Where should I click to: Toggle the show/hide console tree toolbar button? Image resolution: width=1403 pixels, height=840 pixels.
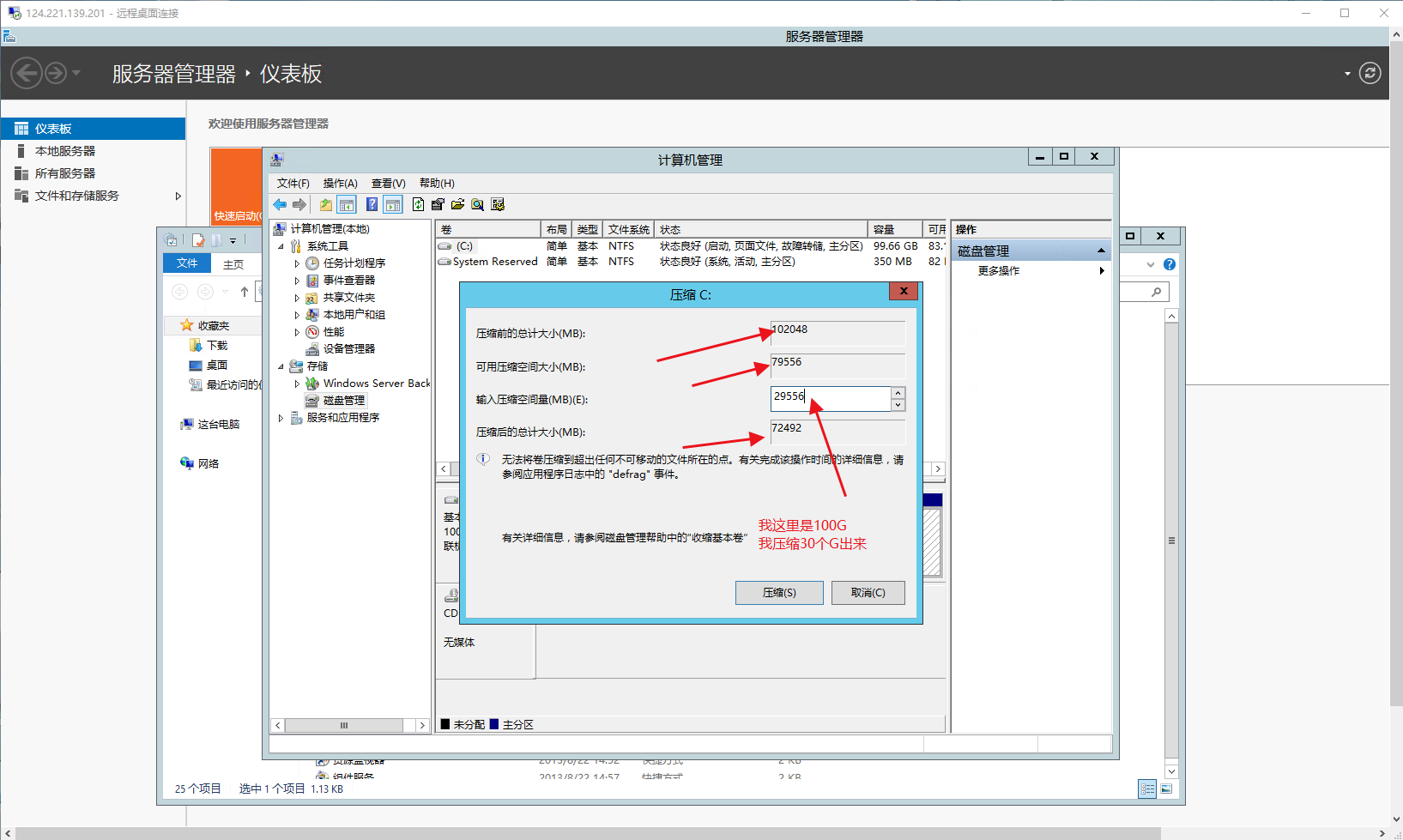tap(347, 205)
